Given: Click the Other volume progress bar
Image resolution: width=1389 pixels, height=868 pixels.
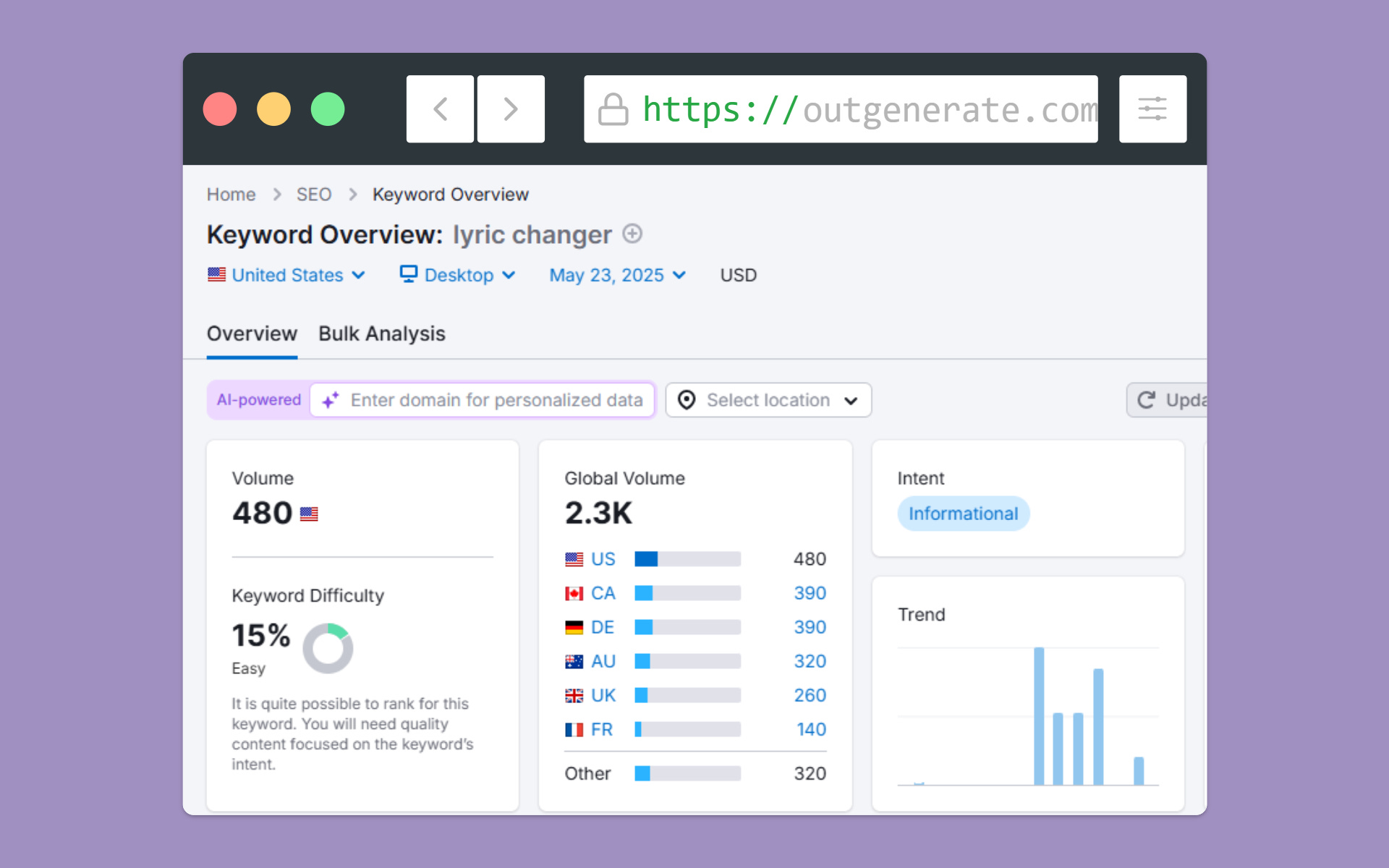Looking at the screenshot, I should 688,773.
